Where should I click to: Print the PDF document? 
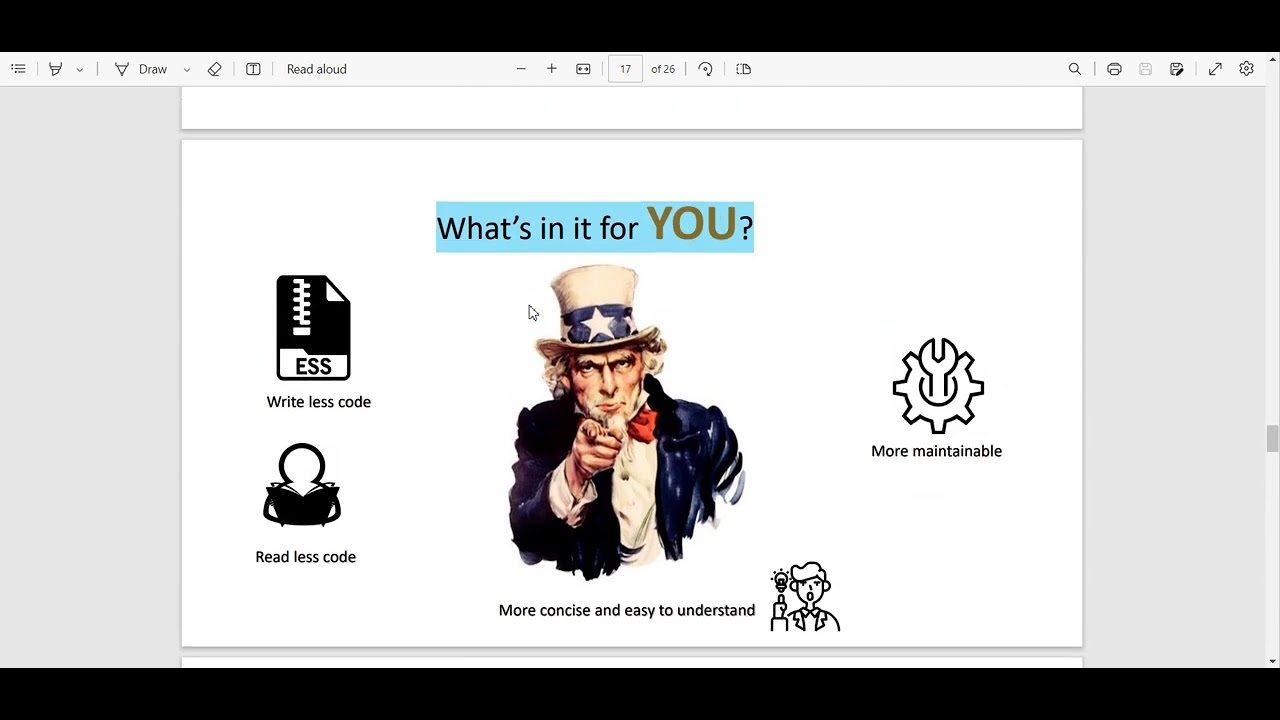1114,69
